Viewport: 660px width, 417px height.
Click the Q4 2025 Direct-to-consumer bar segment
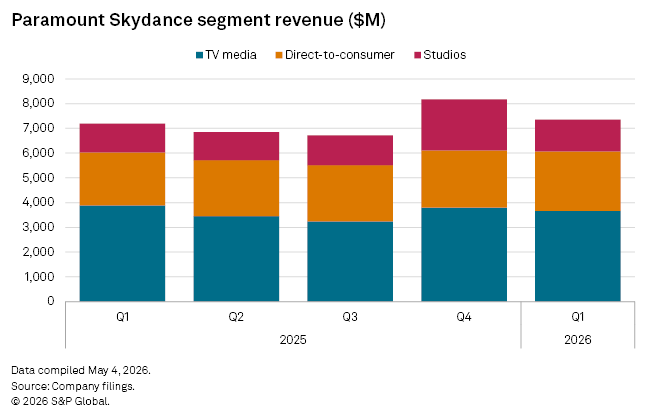pyautogui.click(x=464, y=179)
